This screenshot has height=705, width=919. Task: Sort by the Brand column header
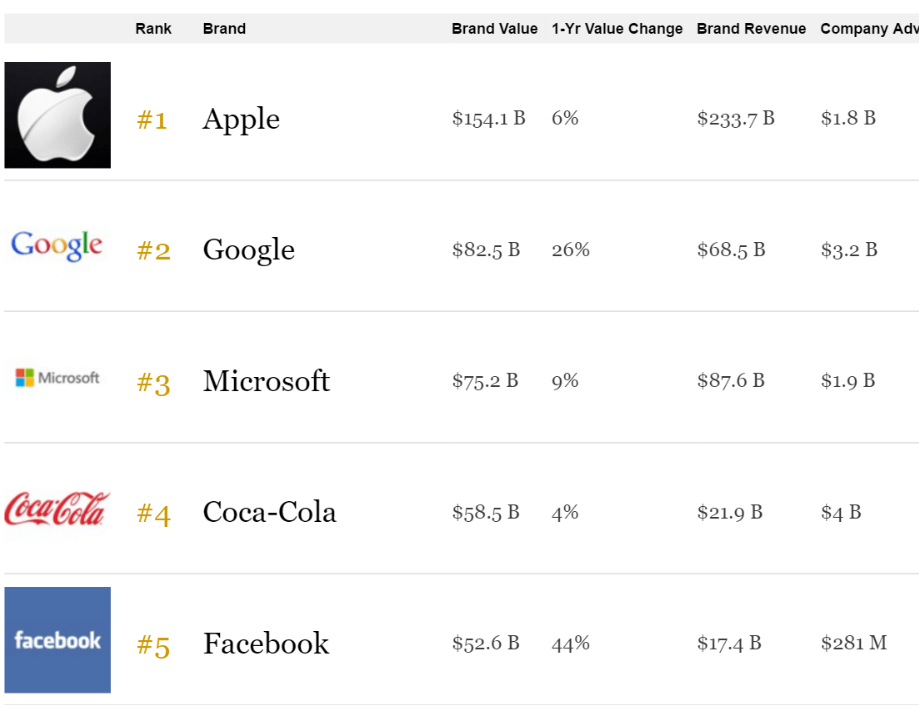pyautogui.click(x=224, y=29)
